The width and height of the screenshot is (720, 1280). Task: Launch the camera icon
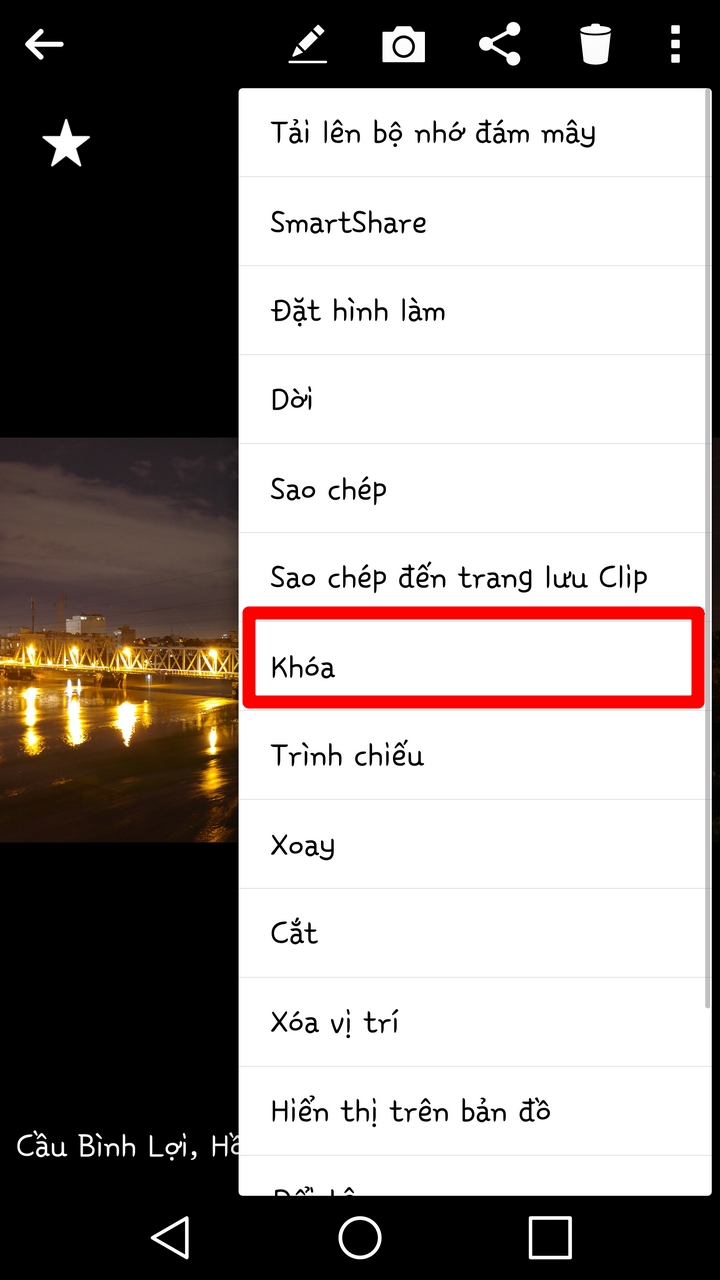click(x=404, y=45)
